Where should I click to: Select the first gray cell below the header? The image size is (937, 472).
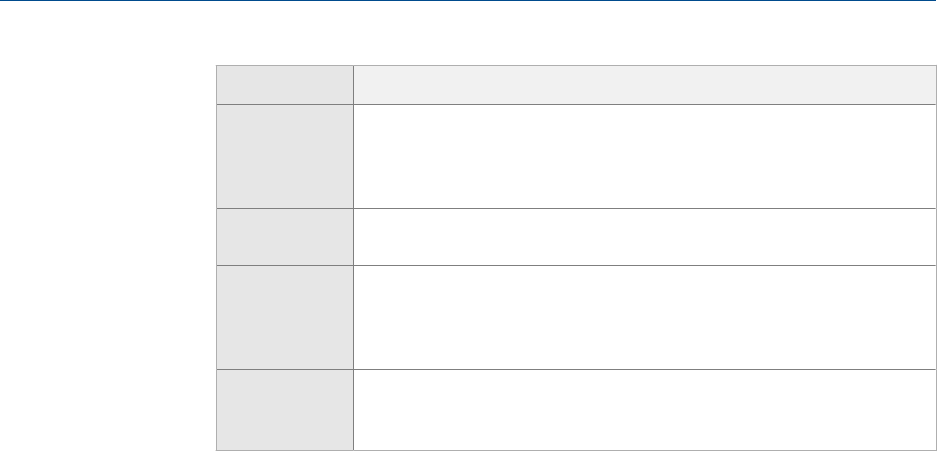(285, 154)
